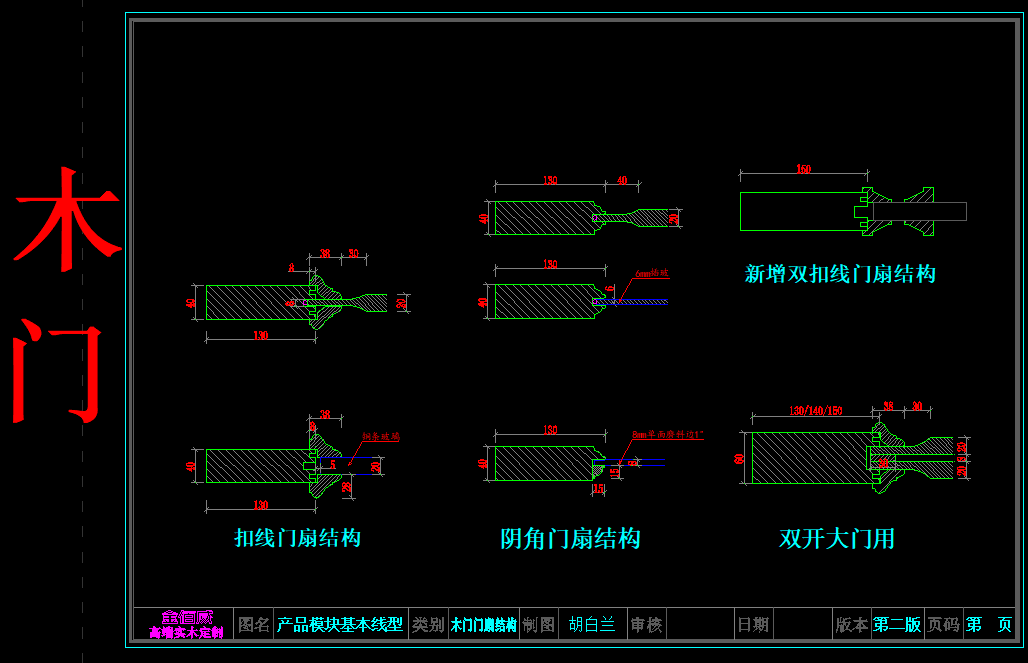
Task: Click the 木门门扇结构 category cell
Action: tap(483, 625)
